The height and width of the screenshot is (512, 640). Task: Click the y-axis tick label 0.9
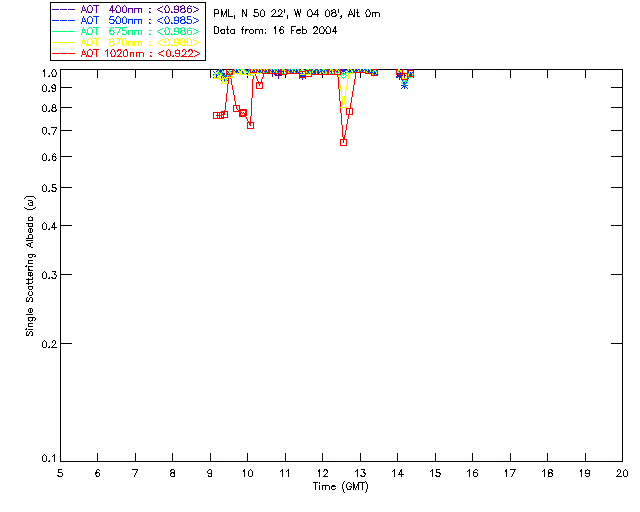click(49, 88)
